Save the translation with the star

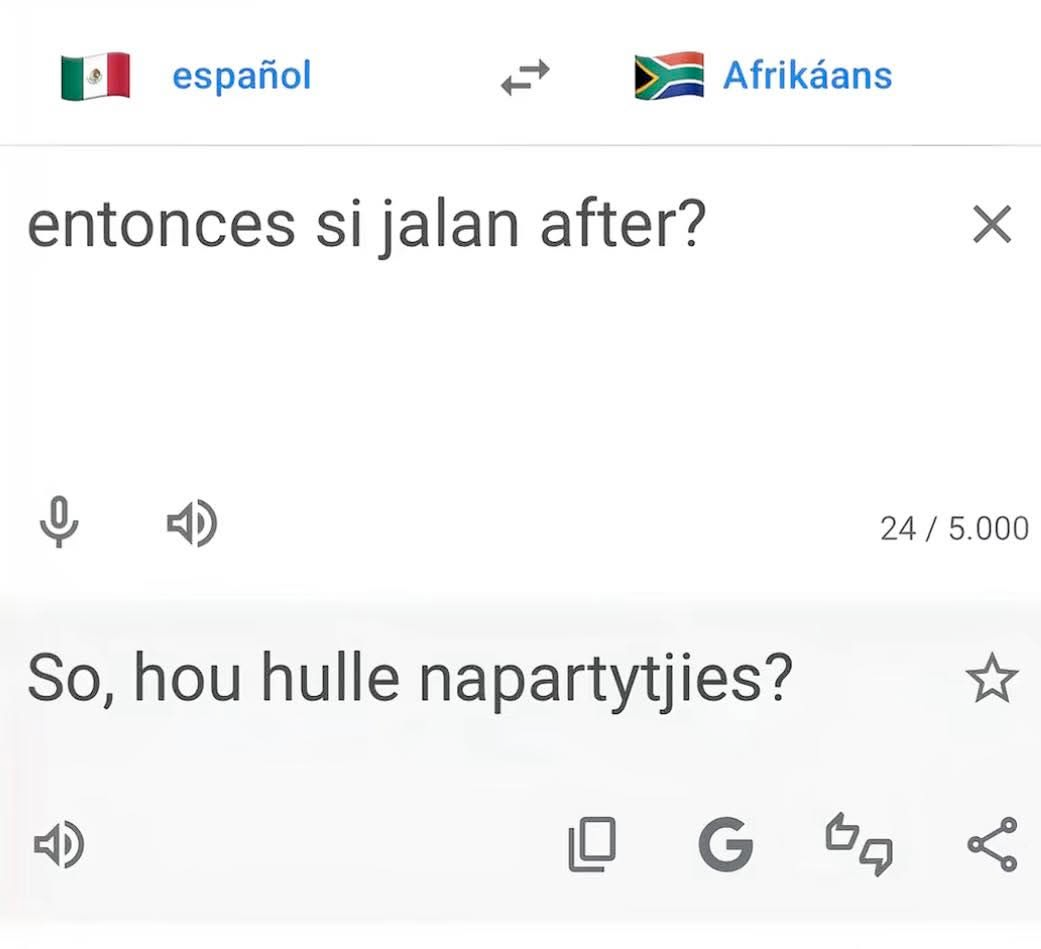992,681
